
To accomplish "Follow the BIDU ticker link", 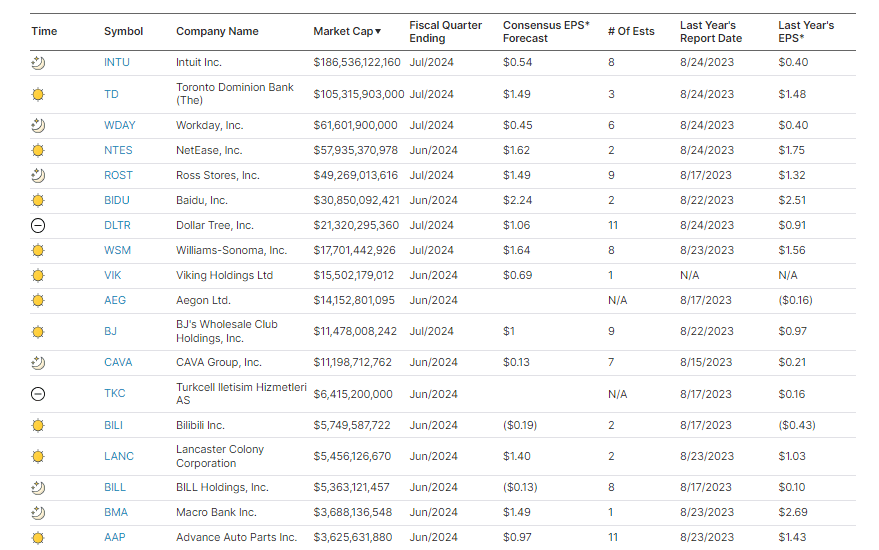I will [x=117, y=200].
